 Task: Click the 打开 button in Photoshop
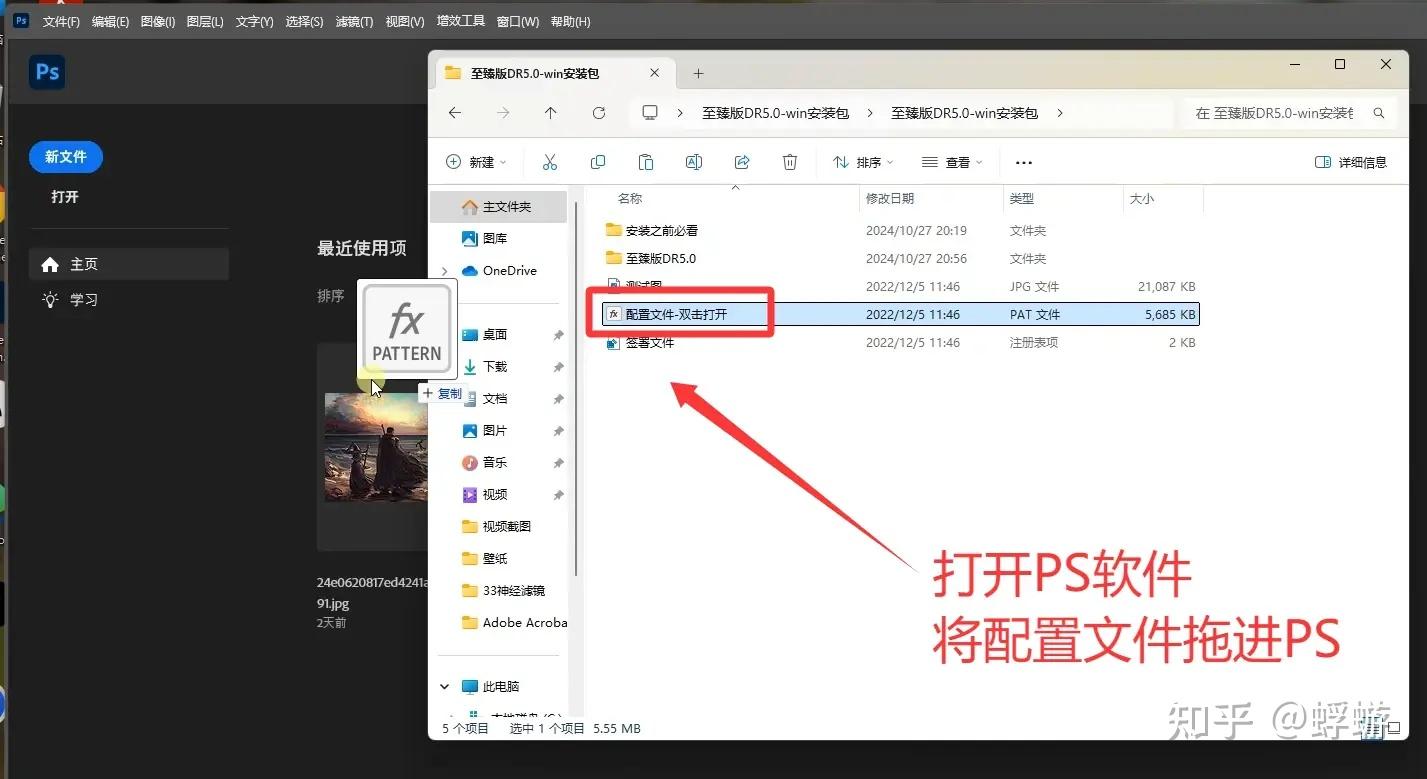tap(65, 197)
